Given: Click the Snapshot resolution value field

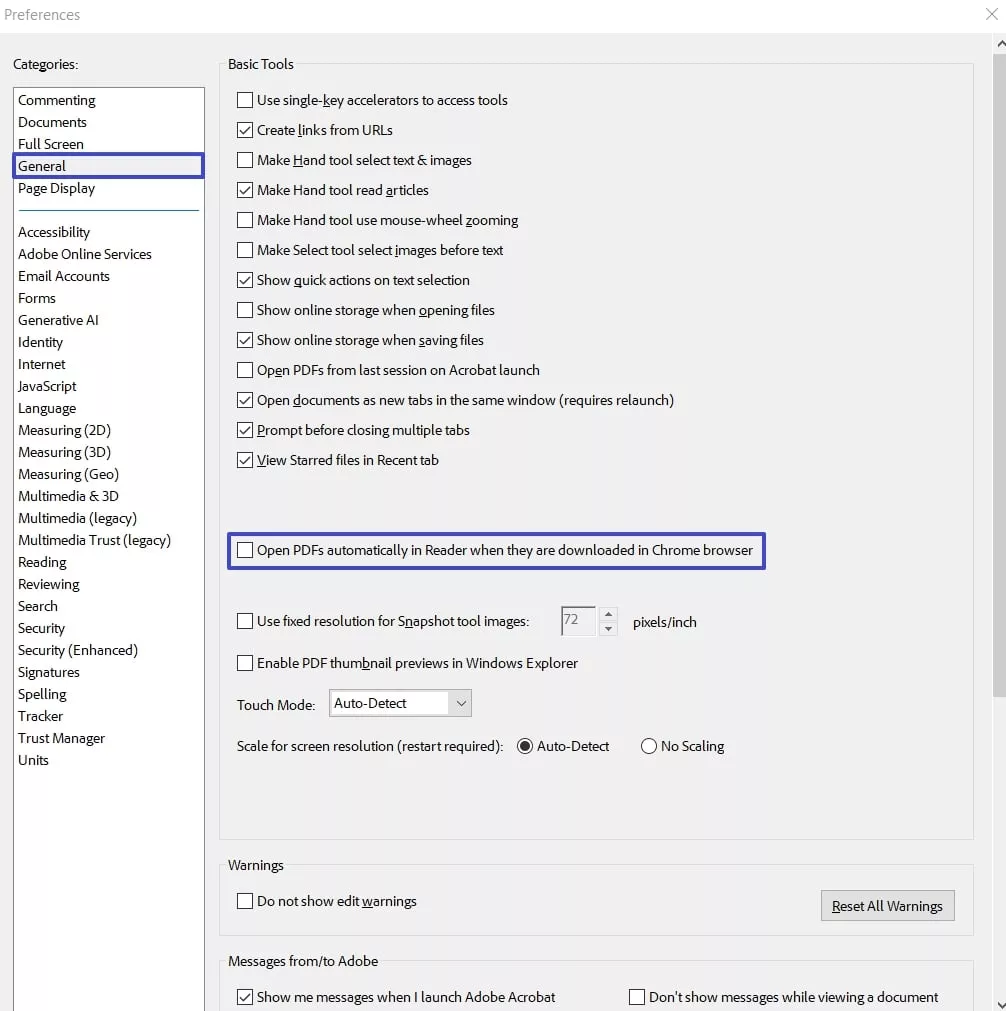Looking at the screenshot, I should pyautogui.click(x=578, y=621).
